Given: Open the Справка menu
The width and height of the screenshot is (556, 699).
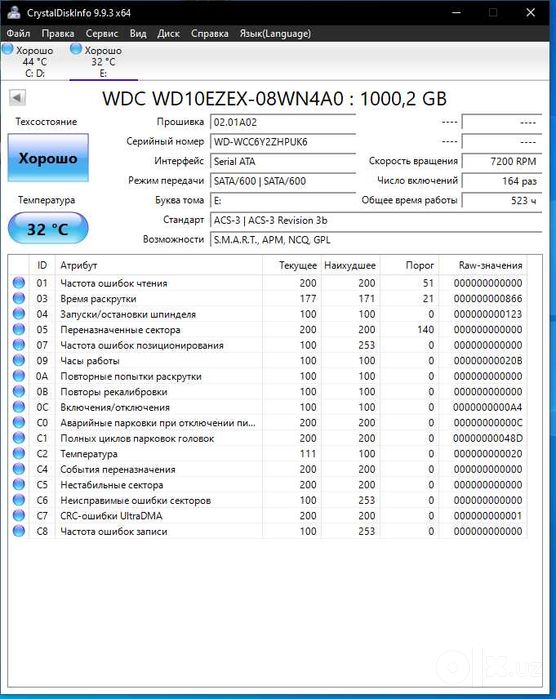Looking at the screenshot, I should [x=210, y=33].
